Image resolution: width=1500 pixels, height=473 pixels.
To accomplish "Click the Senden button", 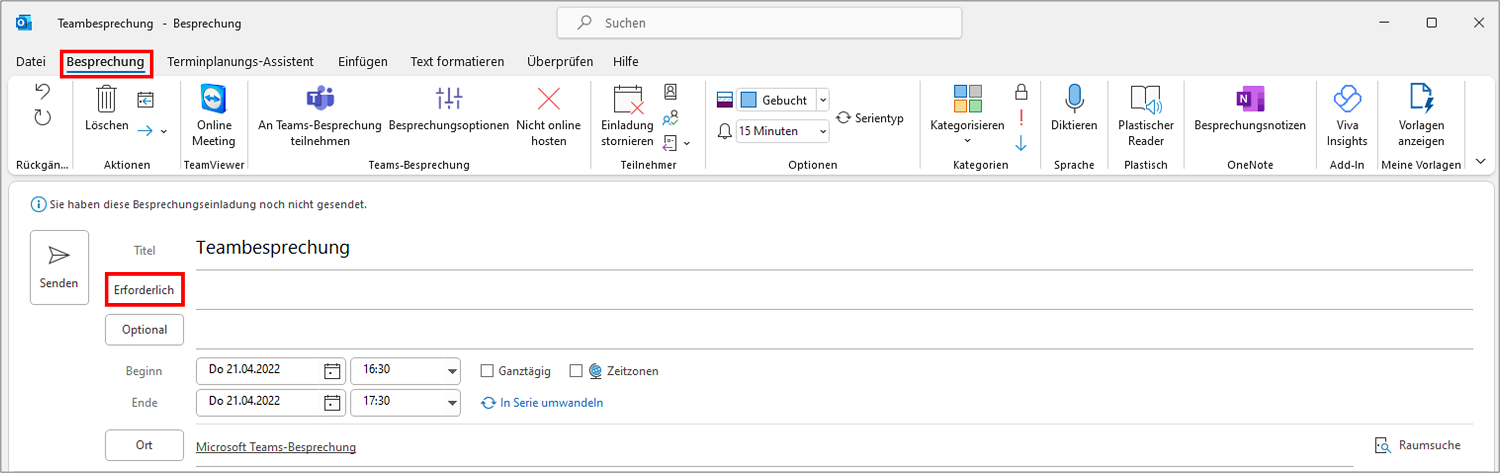I will pos(59,267).
